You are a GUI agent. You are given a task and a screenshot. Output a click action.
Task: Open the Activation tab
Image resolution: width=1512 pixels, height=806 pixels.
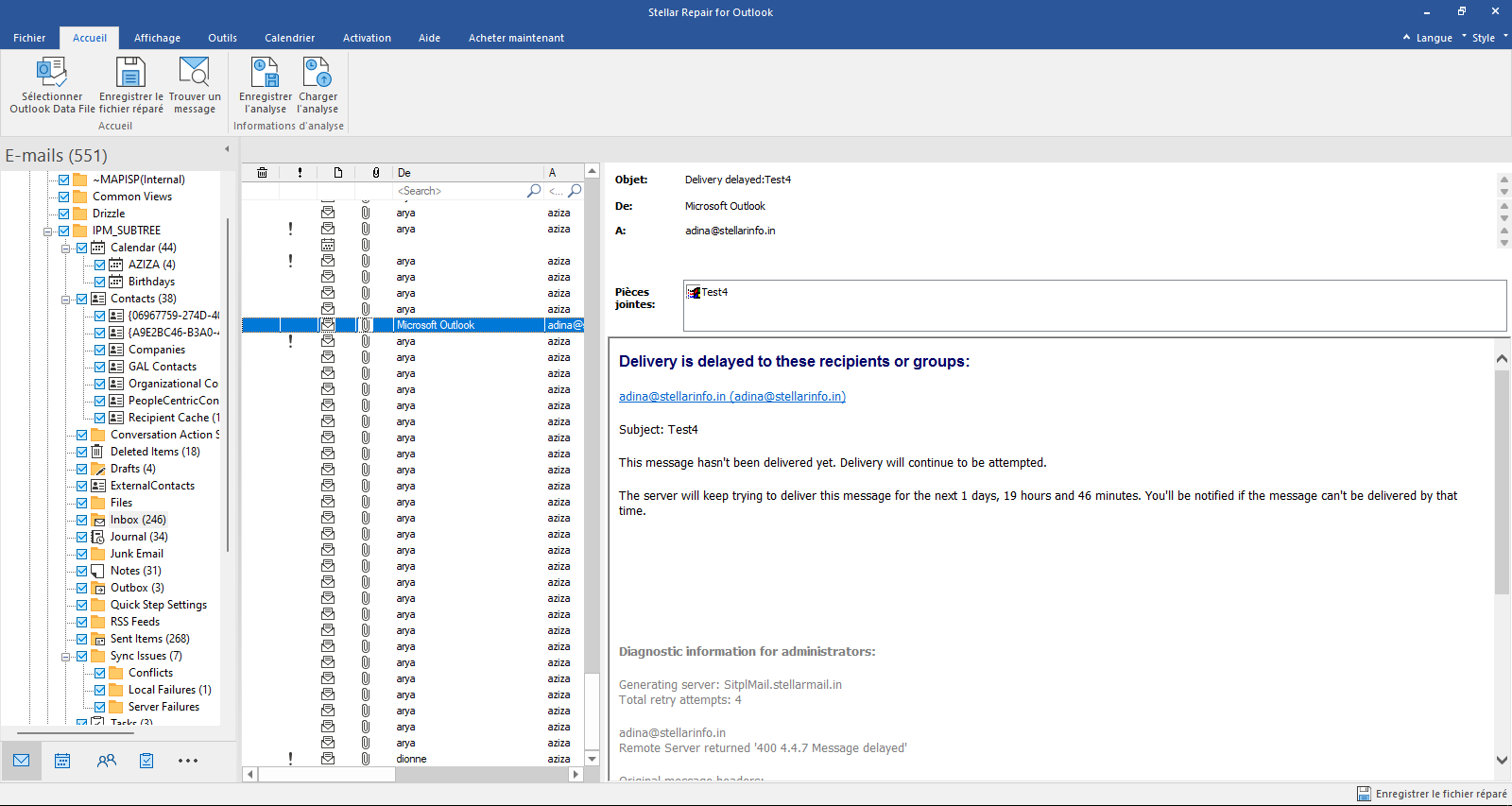tap(367, 38)
